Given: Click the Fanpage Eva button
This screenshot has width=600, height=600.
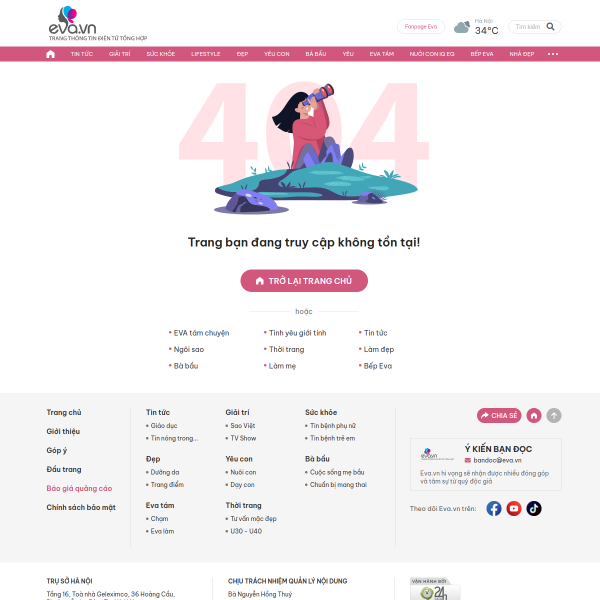Looking at the screenshot, I should (x=421, y=27).
